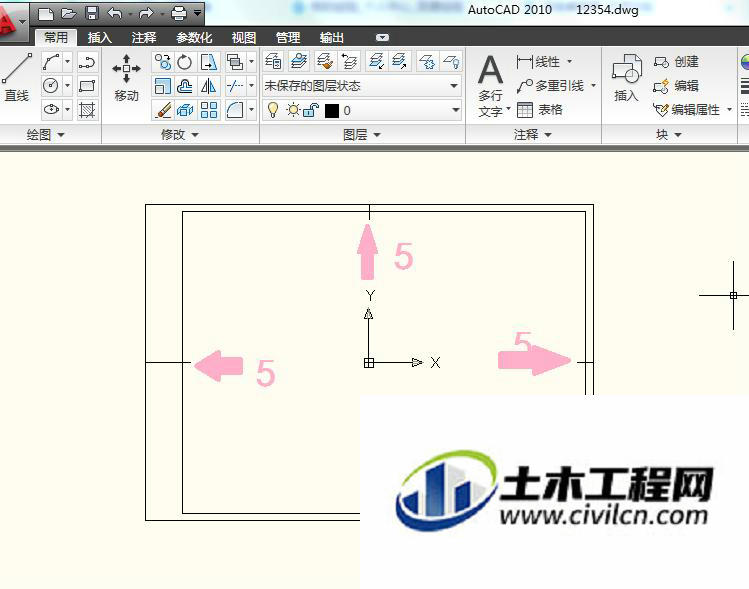Image resolution: width=749 pixels, height=589 pixels.
Task: Open a file via quick access toolbar
Action: [x=69, y=13]
